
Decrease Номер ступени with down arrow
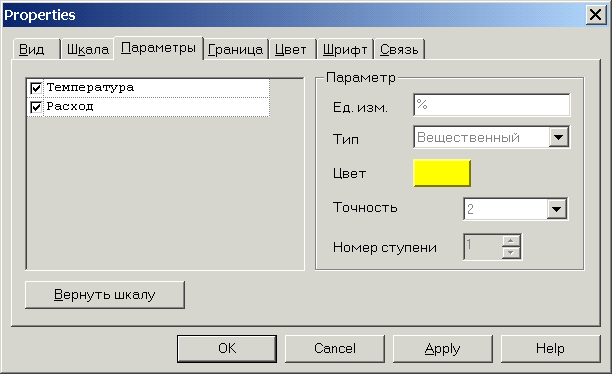click(x=511, y=253)
